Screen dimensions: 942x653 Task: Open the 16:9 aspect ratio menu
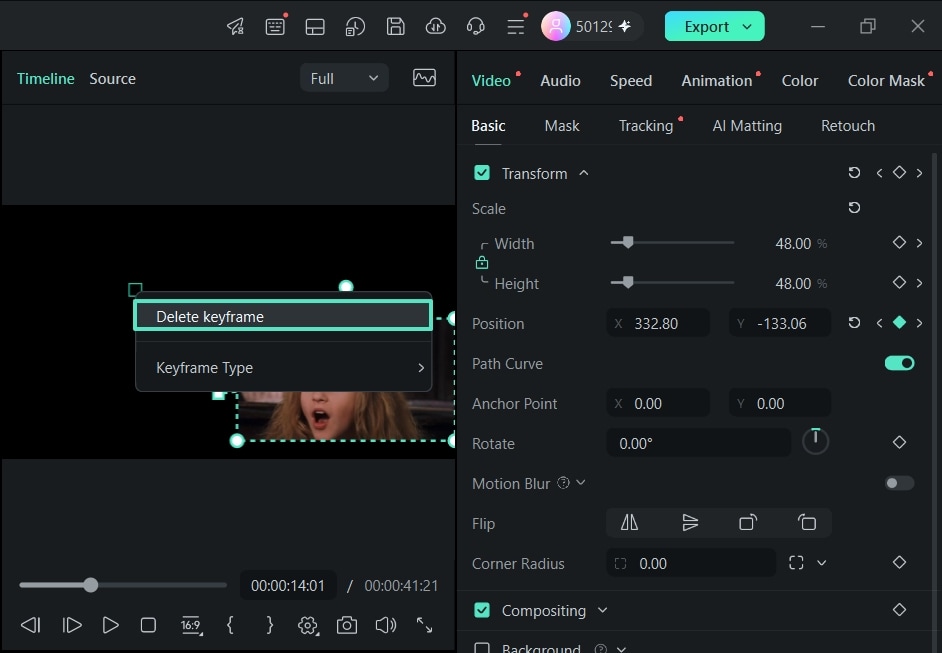tap(192, 625)
